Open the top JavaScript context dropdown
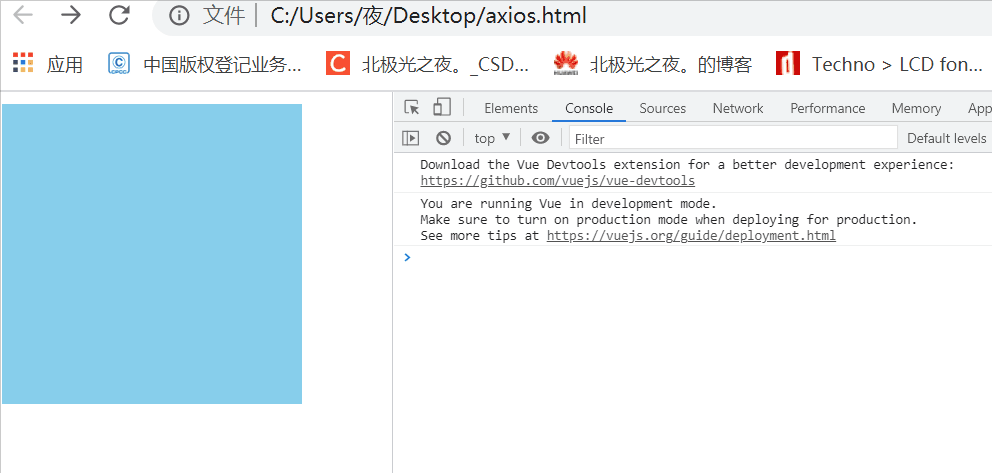Screen dimensions: 992x473 (492, 138)
